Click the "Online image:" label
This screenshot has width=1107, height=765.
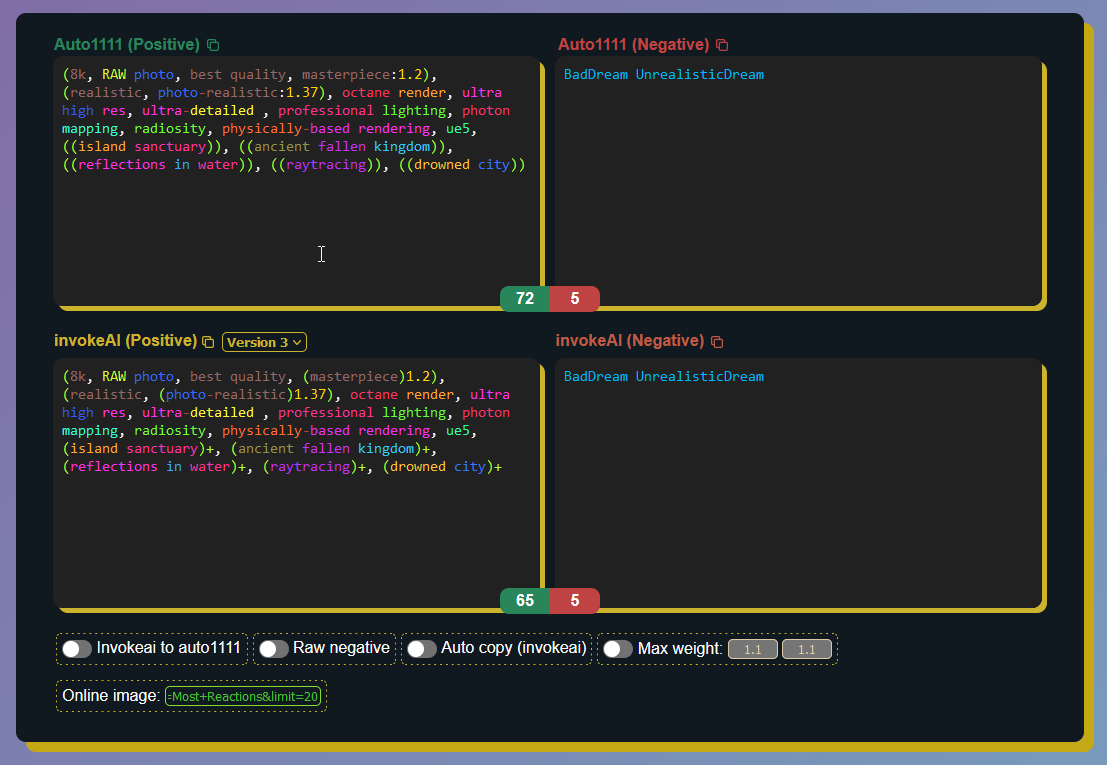[111, 696]
